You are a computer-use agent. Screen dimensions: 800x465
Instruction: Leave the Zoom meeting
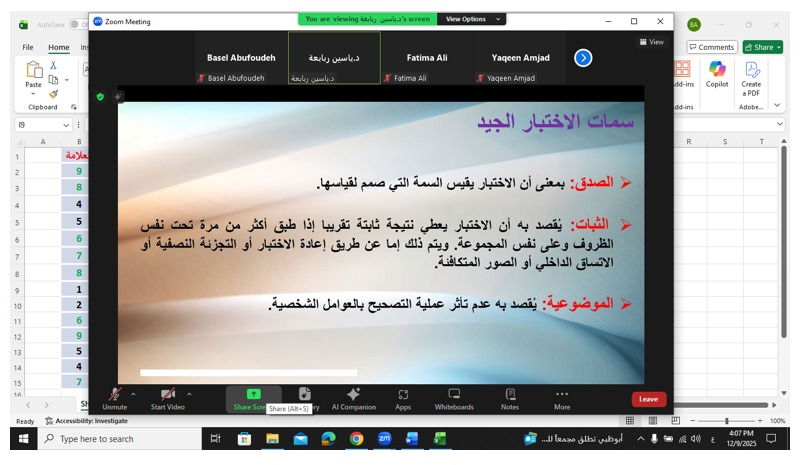click(x=648, y=399)
